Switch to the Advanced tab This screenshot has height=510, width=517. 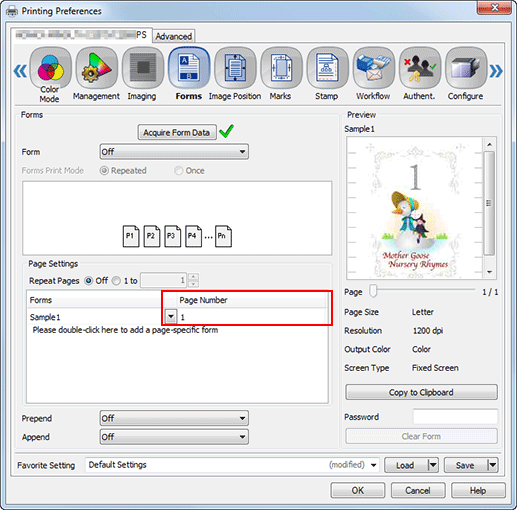click(x=174, y=36)
